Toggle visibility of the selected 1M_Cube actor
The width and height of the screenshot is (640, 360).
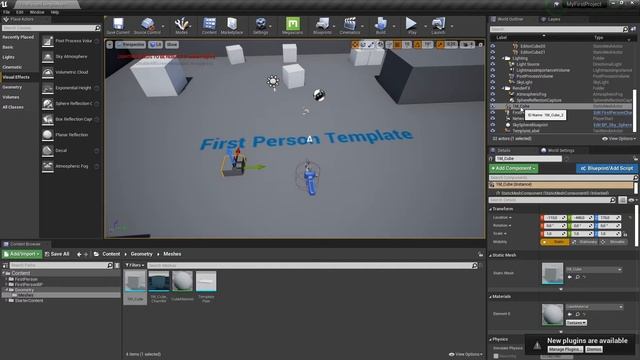tap(493, 106)
